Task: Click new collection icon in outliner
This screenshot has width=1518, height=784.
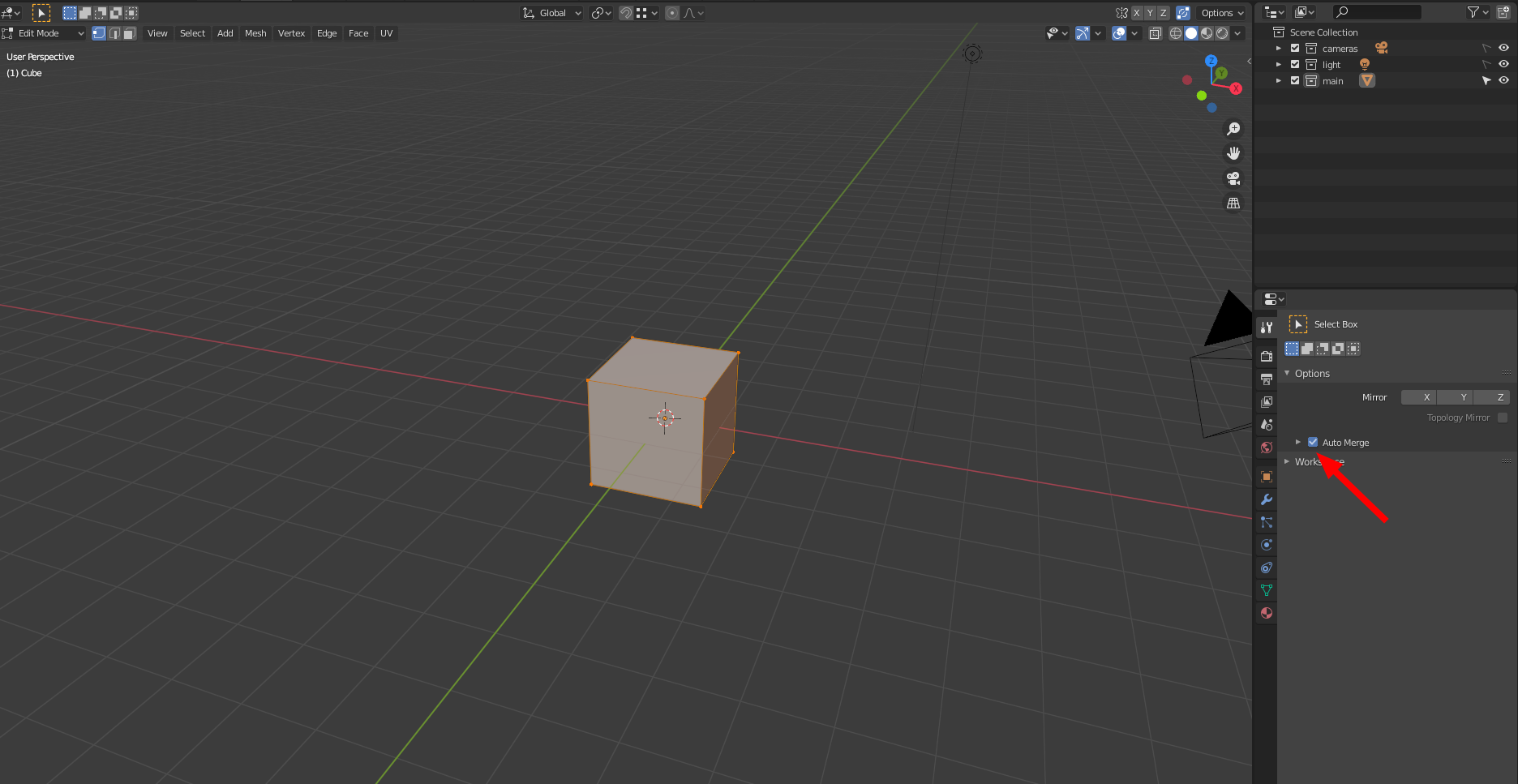Action: [1503, 12]
